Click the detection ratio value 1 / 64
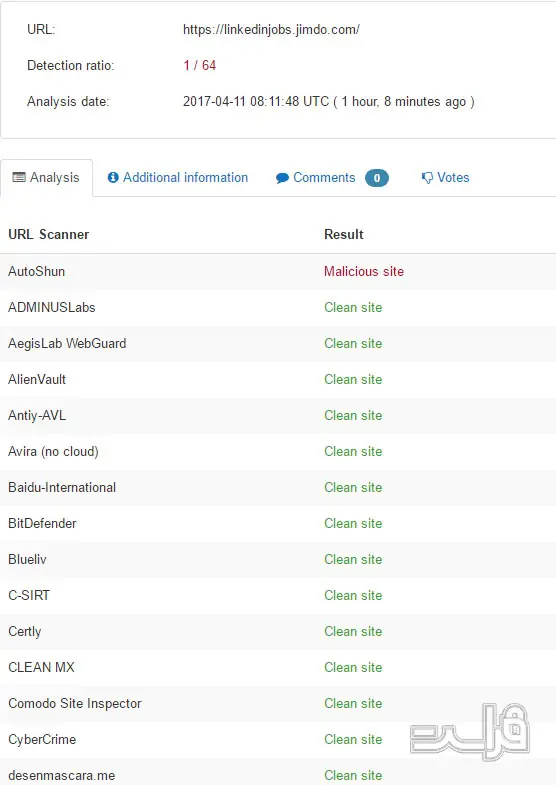The width and height of the screenshot is (556, 785). point(200,66)
